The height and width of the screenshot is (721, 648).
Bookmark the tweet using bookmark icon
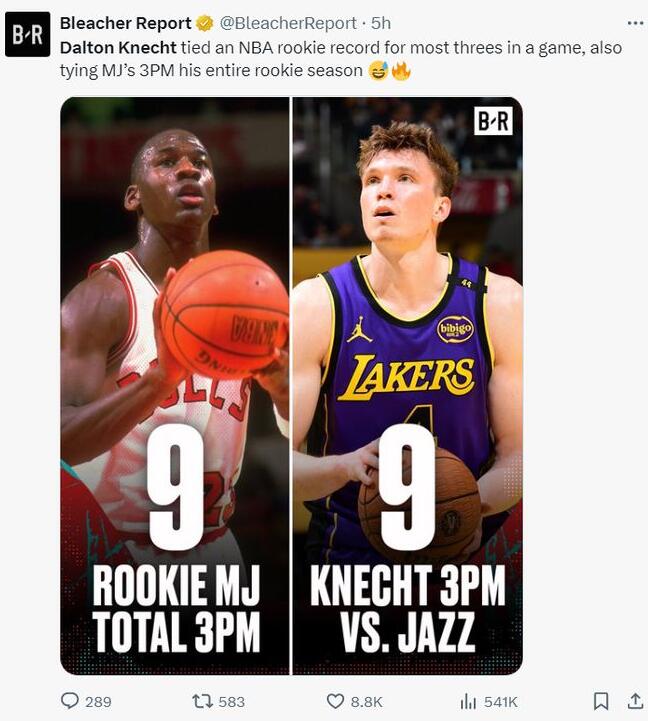[601, 701]
